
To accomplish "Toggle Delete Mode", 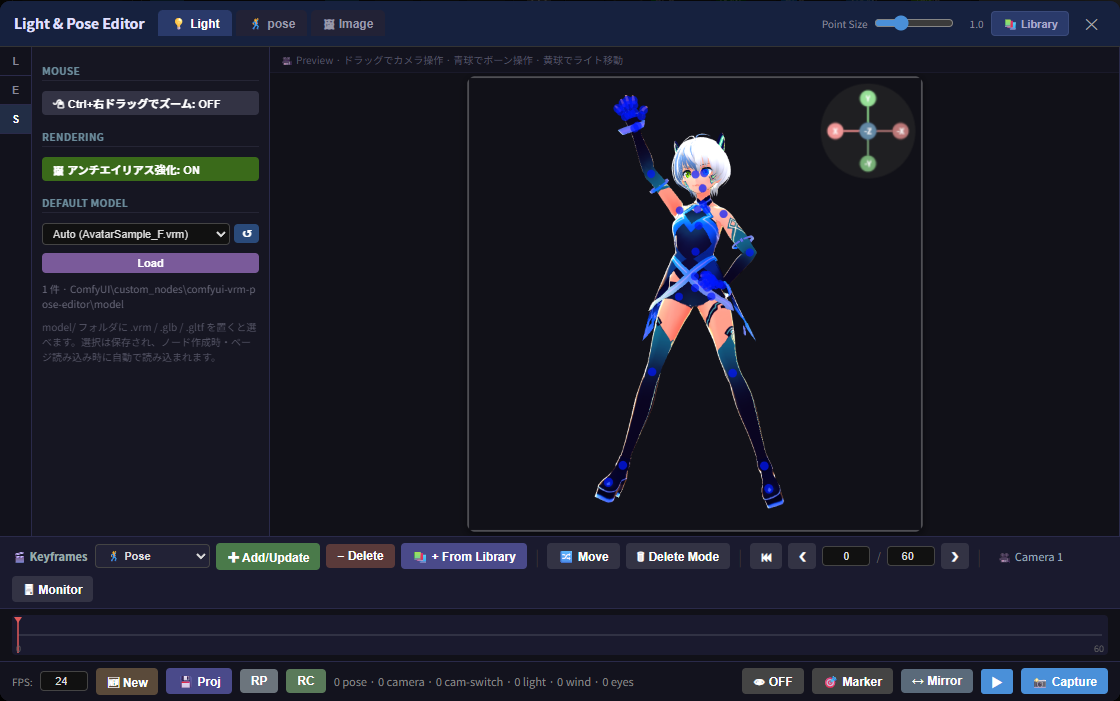I will click(678, 557).
